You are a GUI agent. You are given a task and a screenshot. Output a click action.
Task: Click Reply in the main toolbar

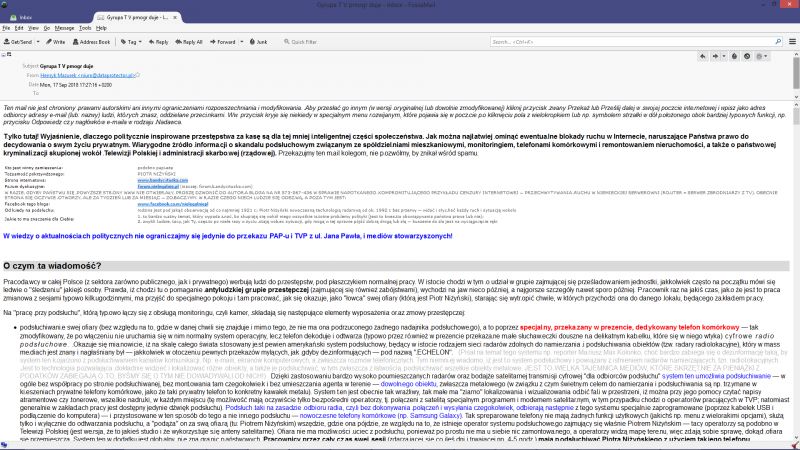(159, 42)
